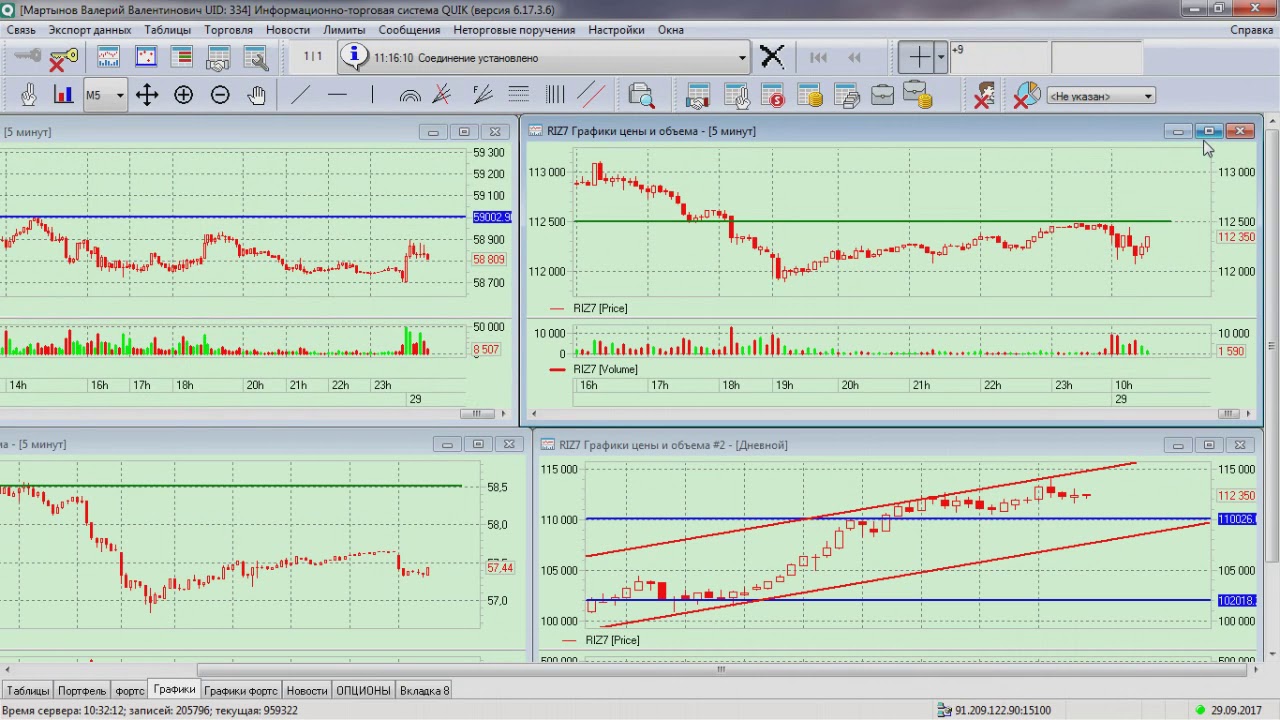Open the Экспорт данных menu
The height and width of the screenshot is (720, 1280).
pos(90,30)
